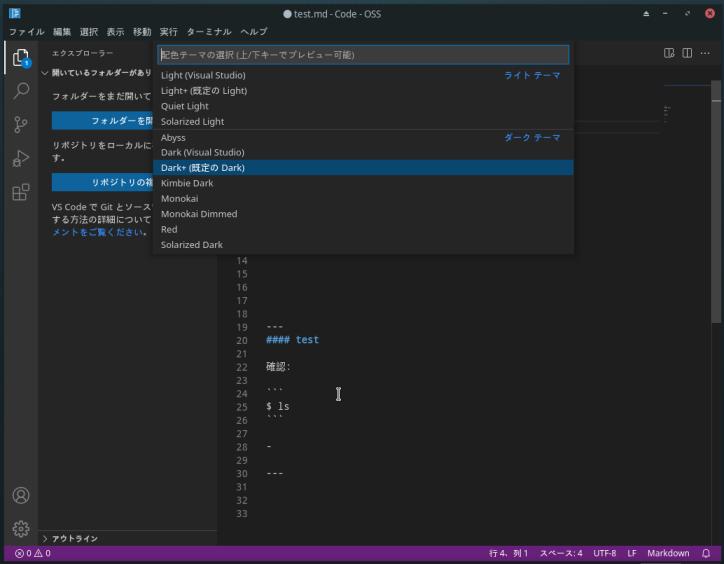Open the 移動 menu
This screenshot has width=724, height=564.
coord(142,32)
